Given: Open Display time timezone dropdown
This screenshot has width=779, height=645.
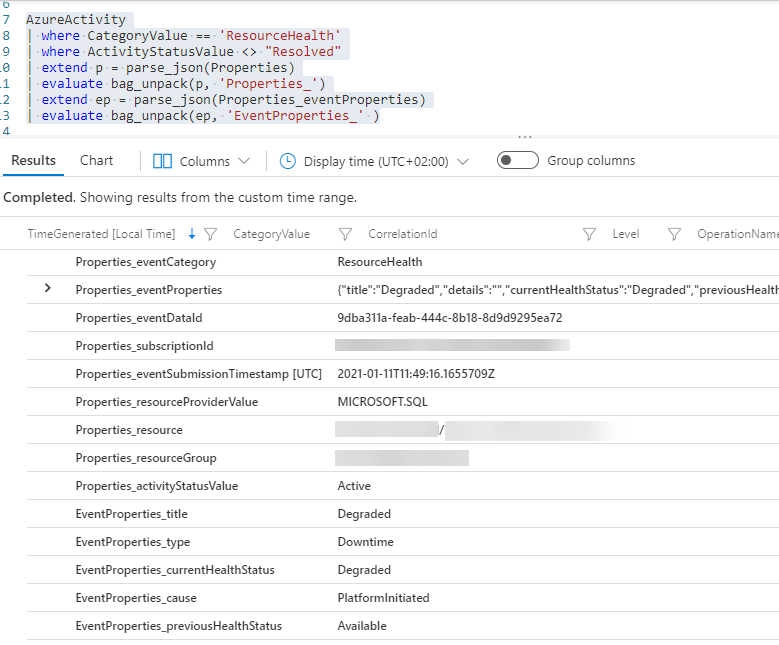Looking at the screenshot, I should tap(462, 161).
